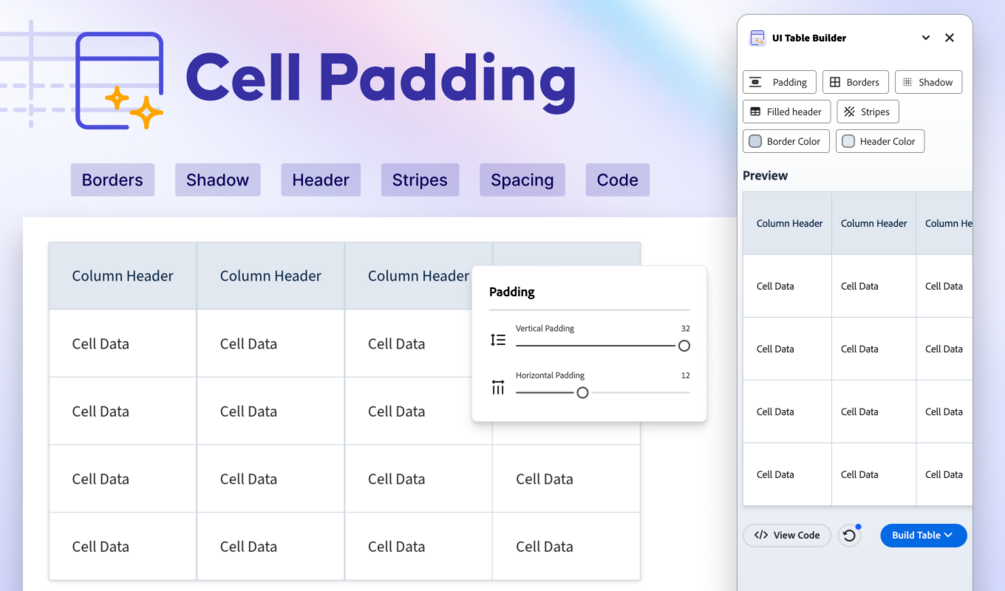The width and height of the screenshot is (1005, 591).
Task: Open the Header Color swatch
Action: coord(848,141)
